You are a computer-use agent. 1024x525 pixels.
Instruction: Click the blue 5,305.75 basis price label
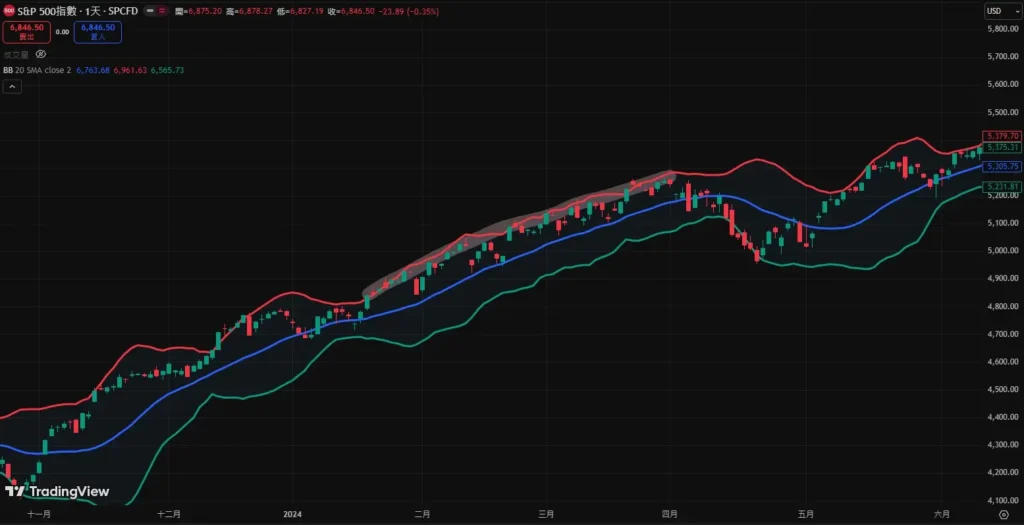tap(1001, 166)
